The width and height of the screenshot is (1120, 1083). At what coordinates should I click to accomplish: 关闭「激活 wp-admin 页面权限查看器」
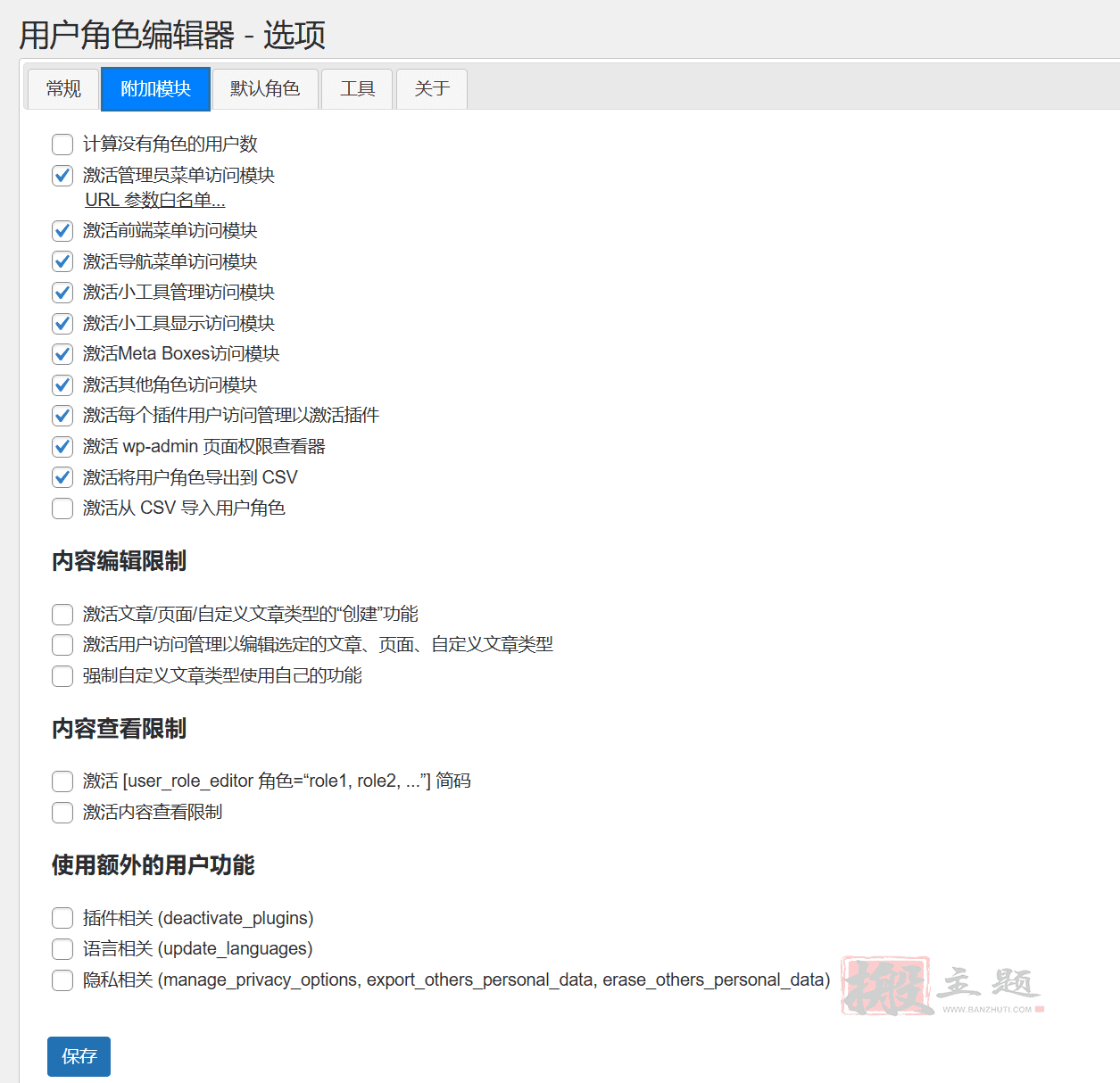[x=62, y=446]
